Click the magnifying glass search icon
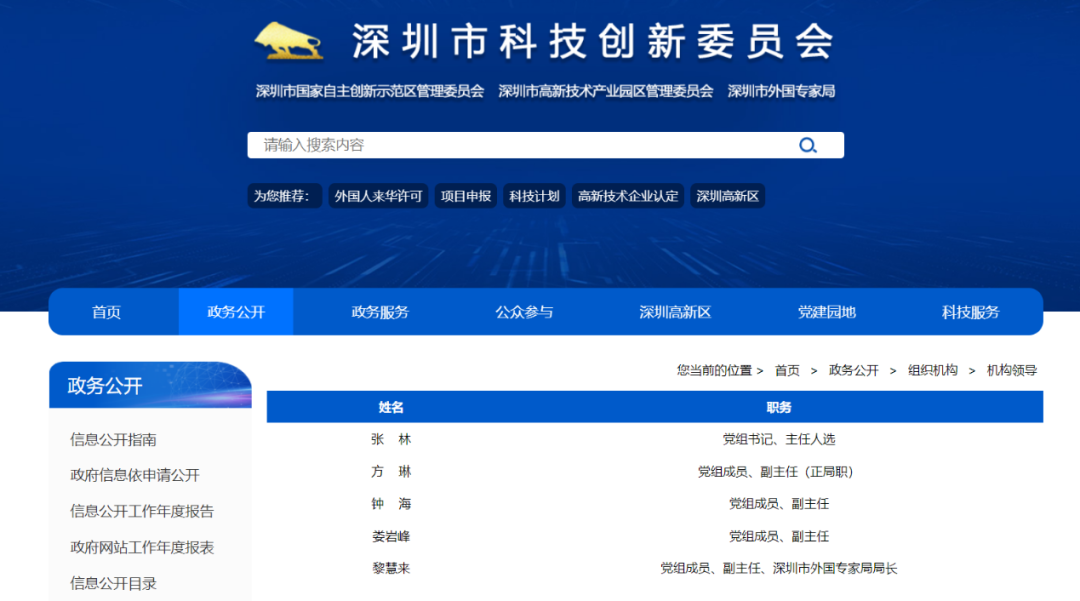 coord(808,146)
